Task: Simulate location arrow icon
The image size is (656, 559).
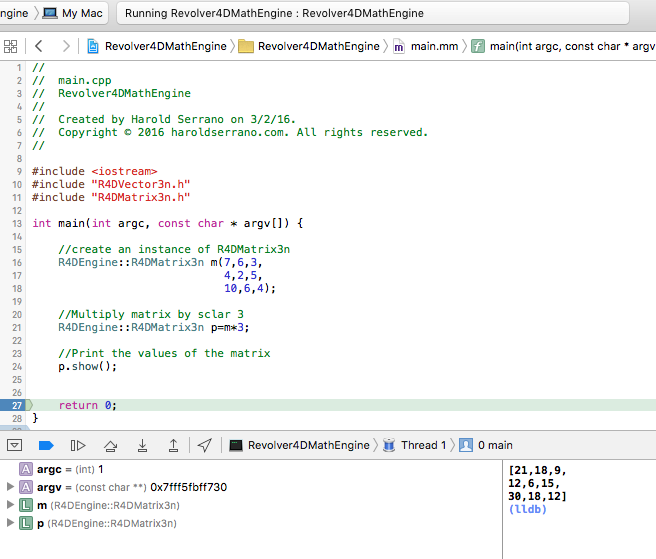Action: pos(205,445)
